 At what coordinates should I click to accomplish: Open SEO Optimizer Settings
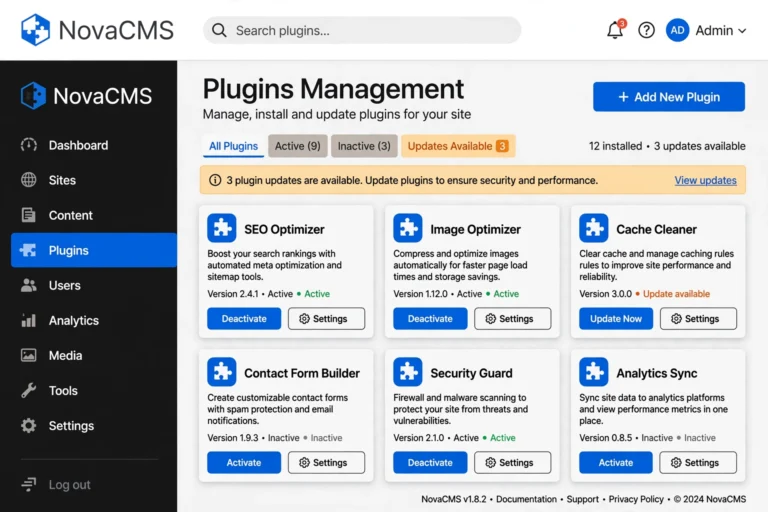pyautogui.click(x=326, y=318)
